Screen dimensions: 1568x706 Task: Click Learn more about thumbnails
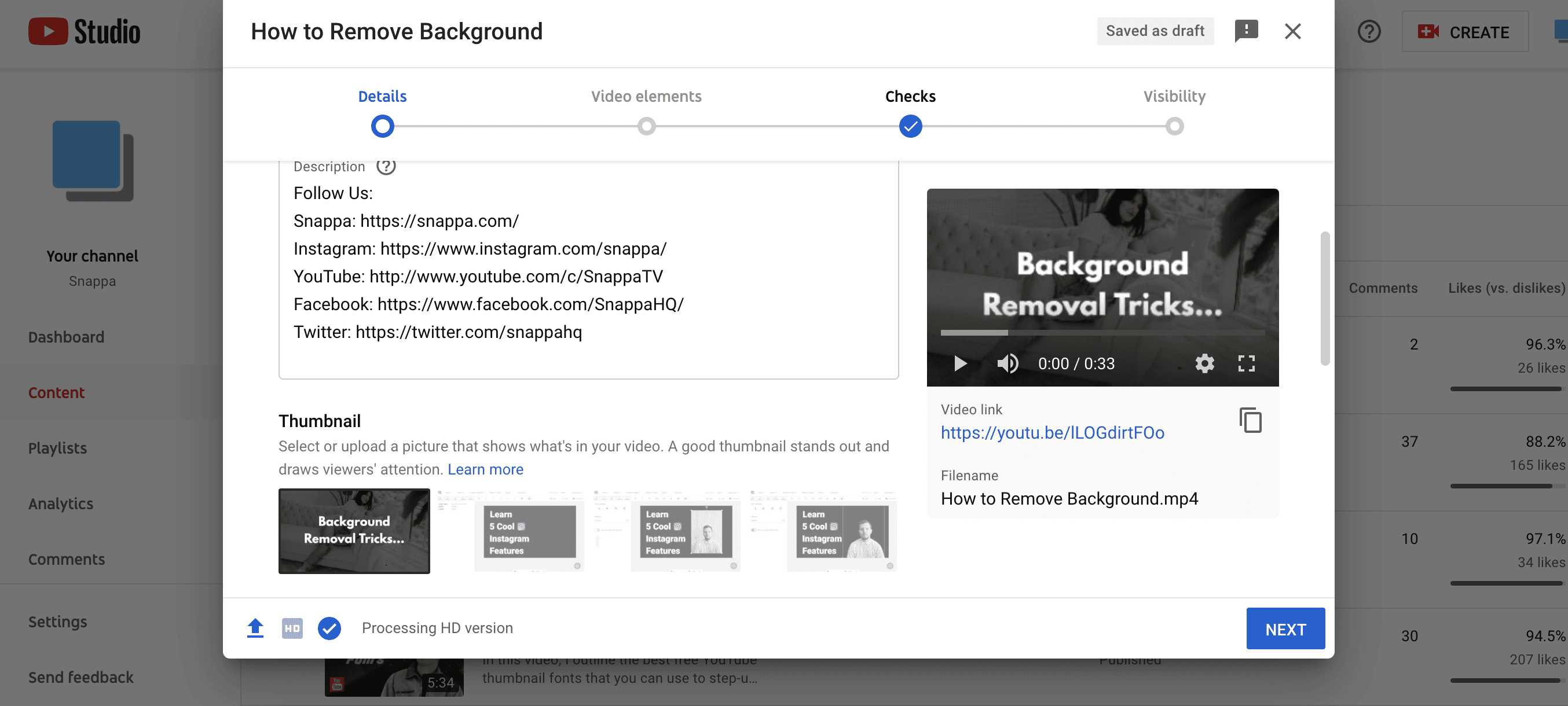(x=485, y=469)
